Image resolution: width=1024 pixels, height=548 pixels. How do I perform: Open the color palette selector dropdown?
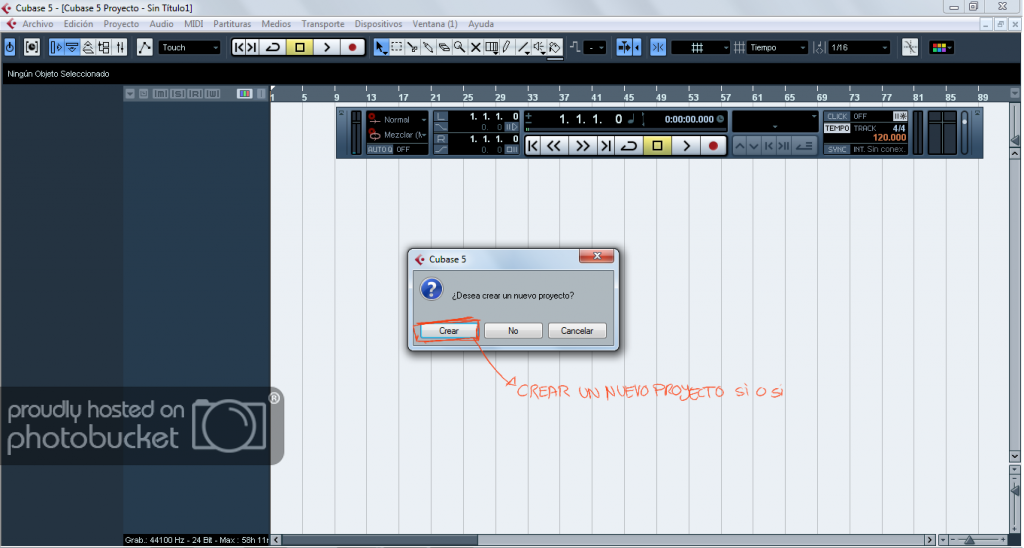pyautogui.click(x=942, y=48)
